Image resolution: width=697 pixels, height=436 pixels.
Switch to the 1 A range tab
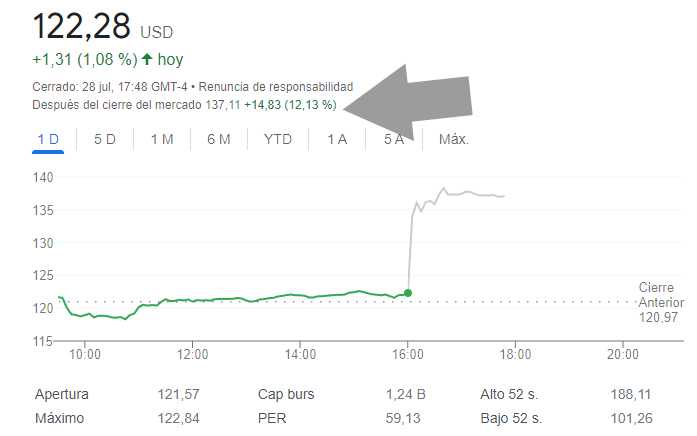point(337,139)
